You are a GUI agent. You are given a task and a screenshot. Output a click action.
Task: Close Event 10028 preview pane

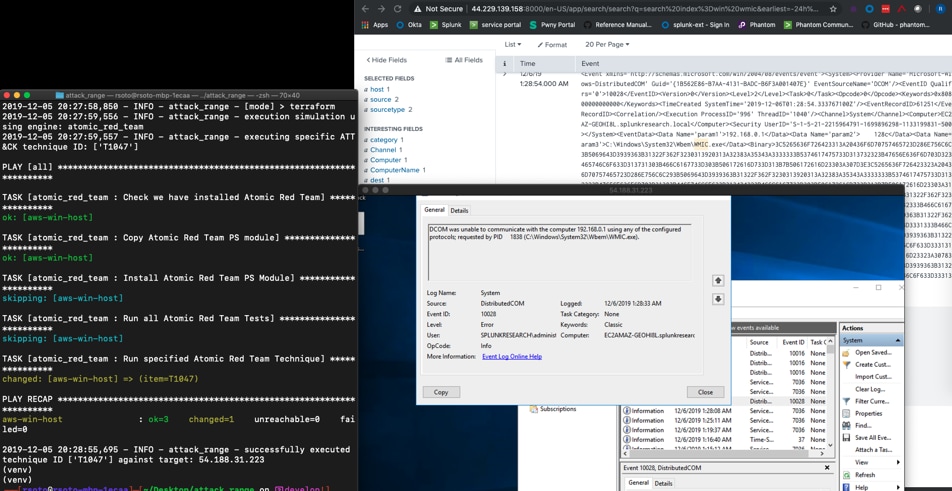(826, 468)
